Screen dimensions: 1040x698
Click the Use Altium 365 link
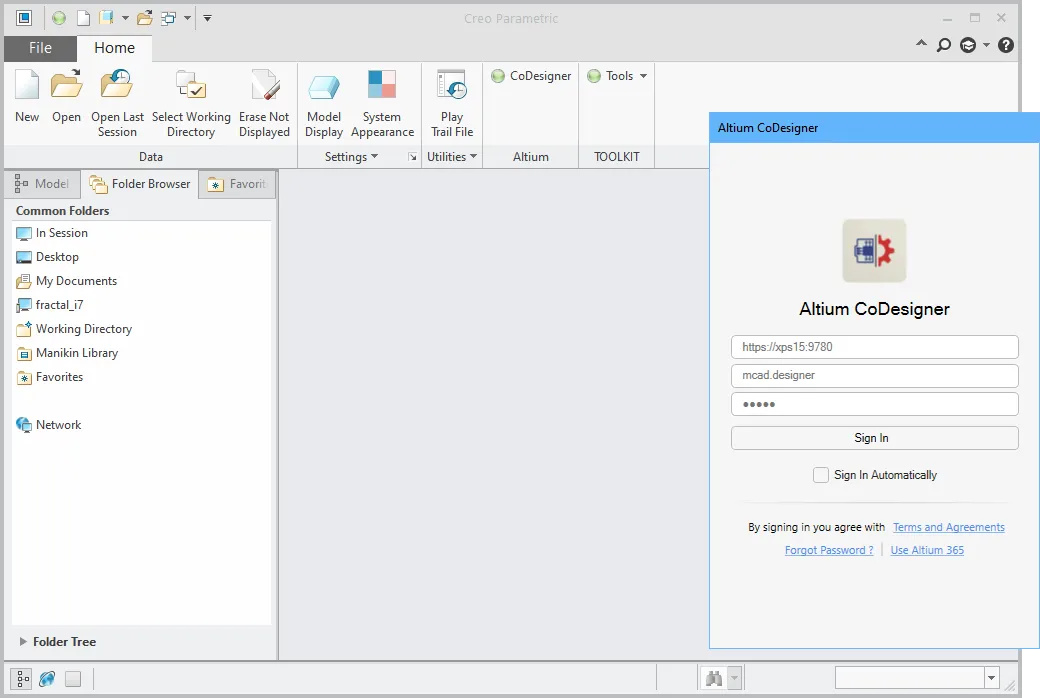point(927,550)
